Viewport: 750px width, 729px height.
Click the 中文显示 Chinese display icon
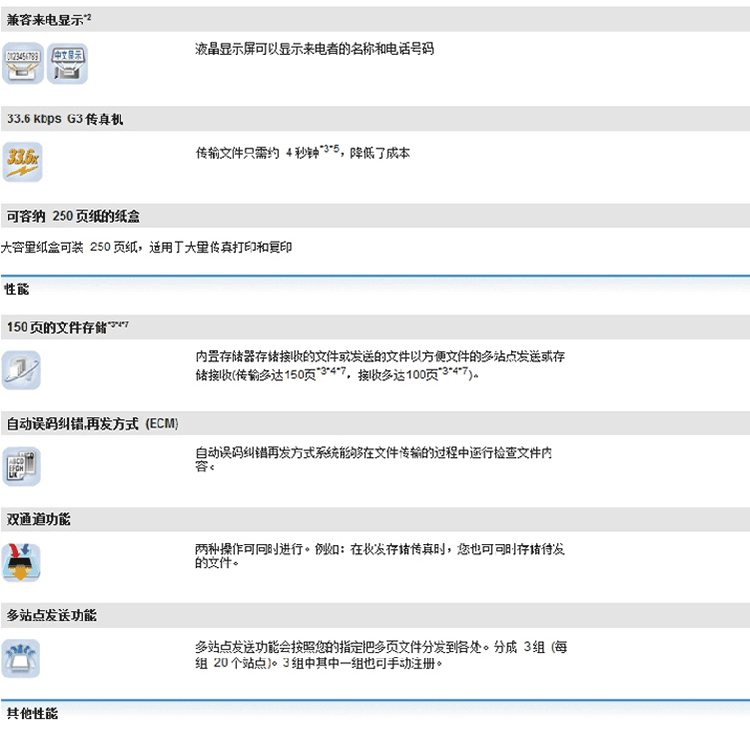coord(67,64)
